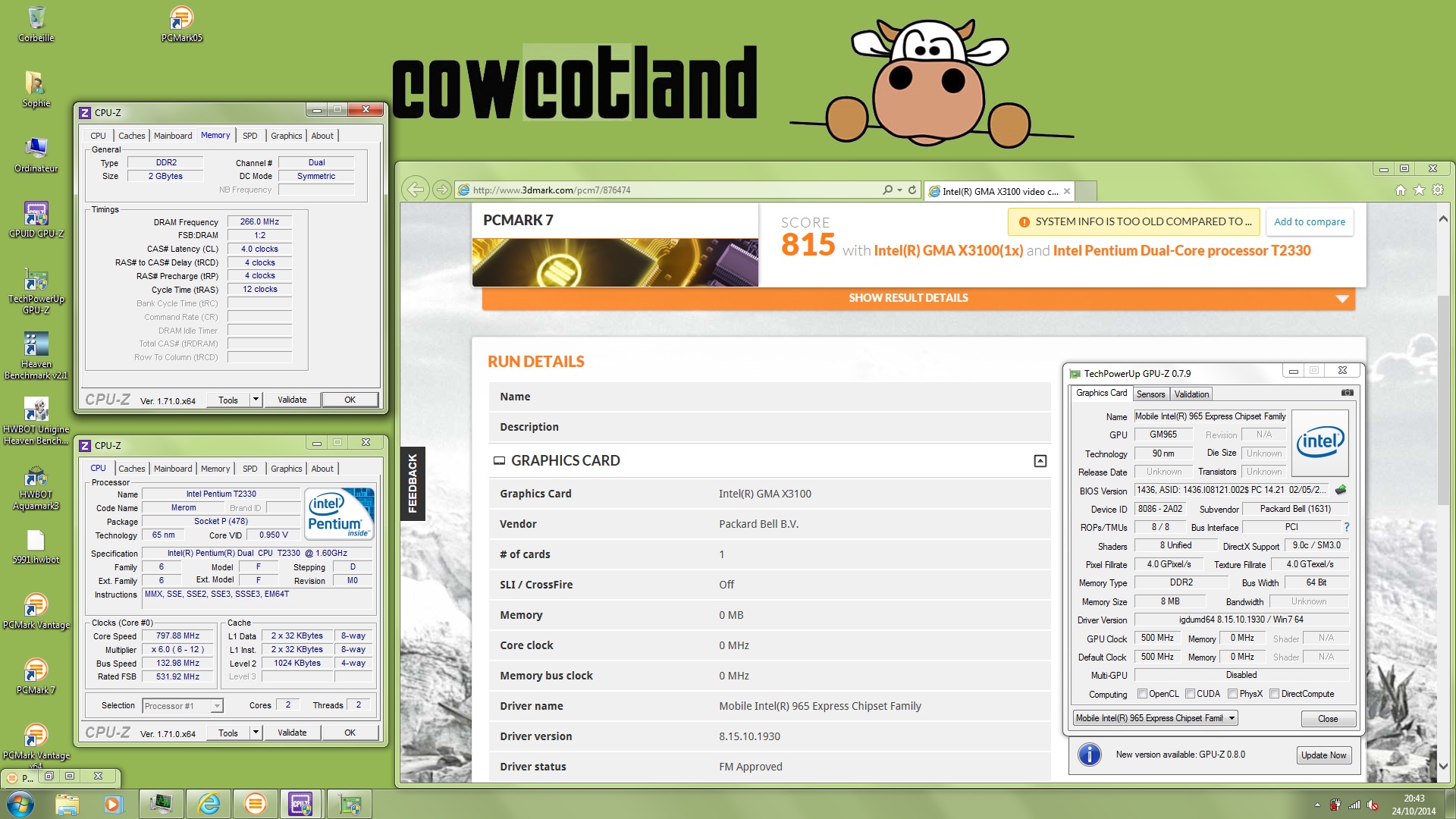
Task: Open the CPU-Z taskbar icon
Action: (300, 804)
